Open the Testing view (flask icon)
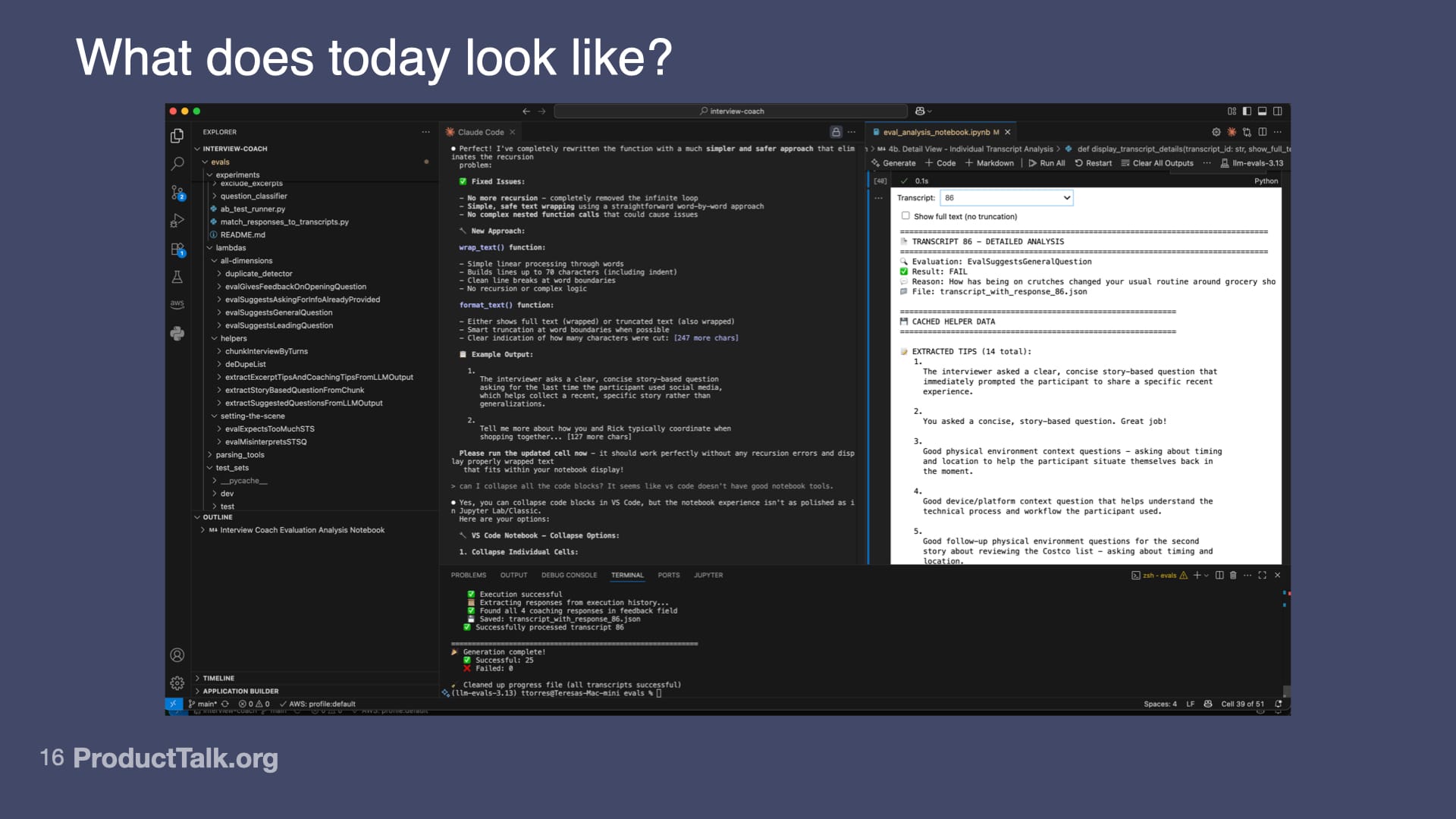 (x=177, y=277)
